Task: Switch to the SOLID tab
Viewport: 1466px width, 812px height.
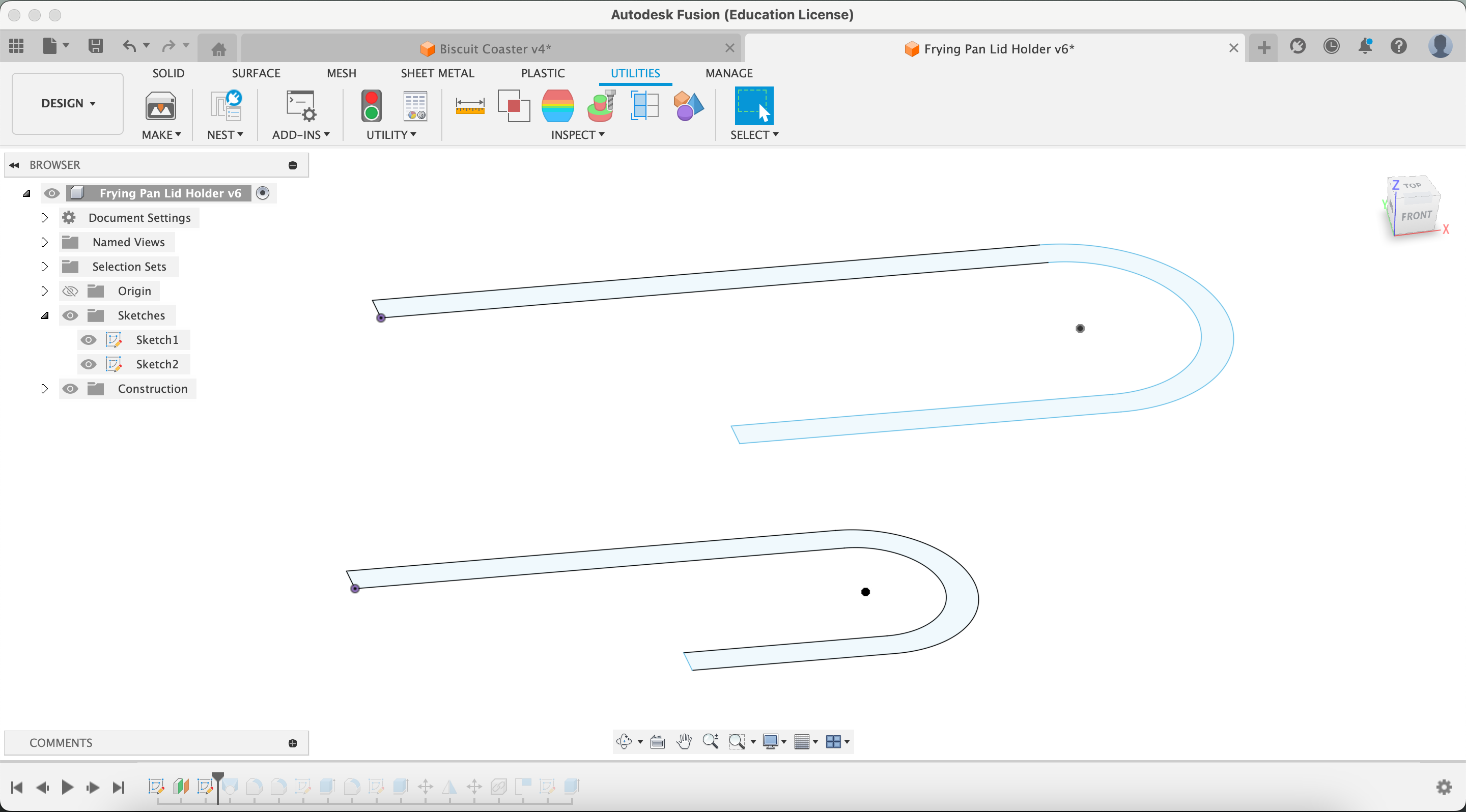Action: [x=168, y=73]
